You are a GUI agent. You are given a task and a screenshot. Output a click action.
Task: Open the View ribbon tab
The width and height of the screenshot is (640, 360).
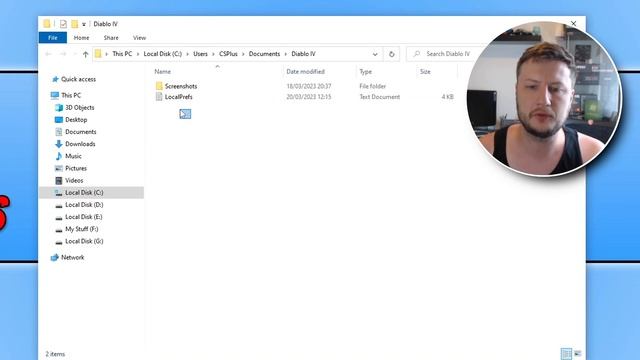pos(139,38)
